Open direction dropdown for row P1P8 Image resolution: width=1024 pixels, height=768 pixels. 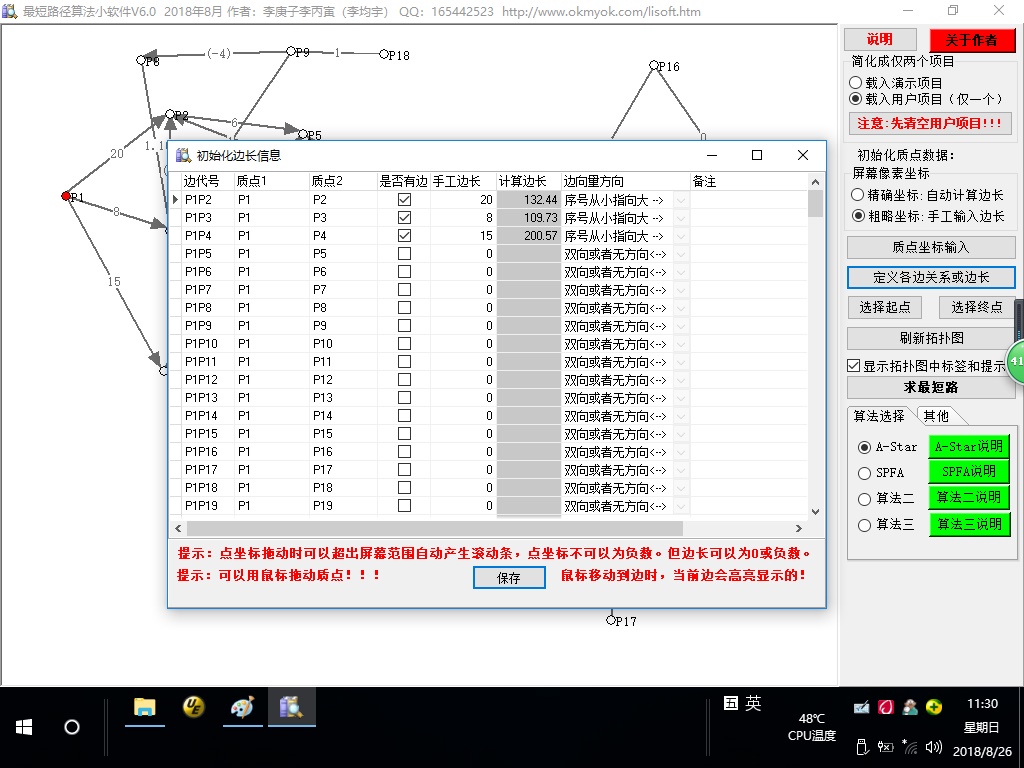click(x=681, y=308)
